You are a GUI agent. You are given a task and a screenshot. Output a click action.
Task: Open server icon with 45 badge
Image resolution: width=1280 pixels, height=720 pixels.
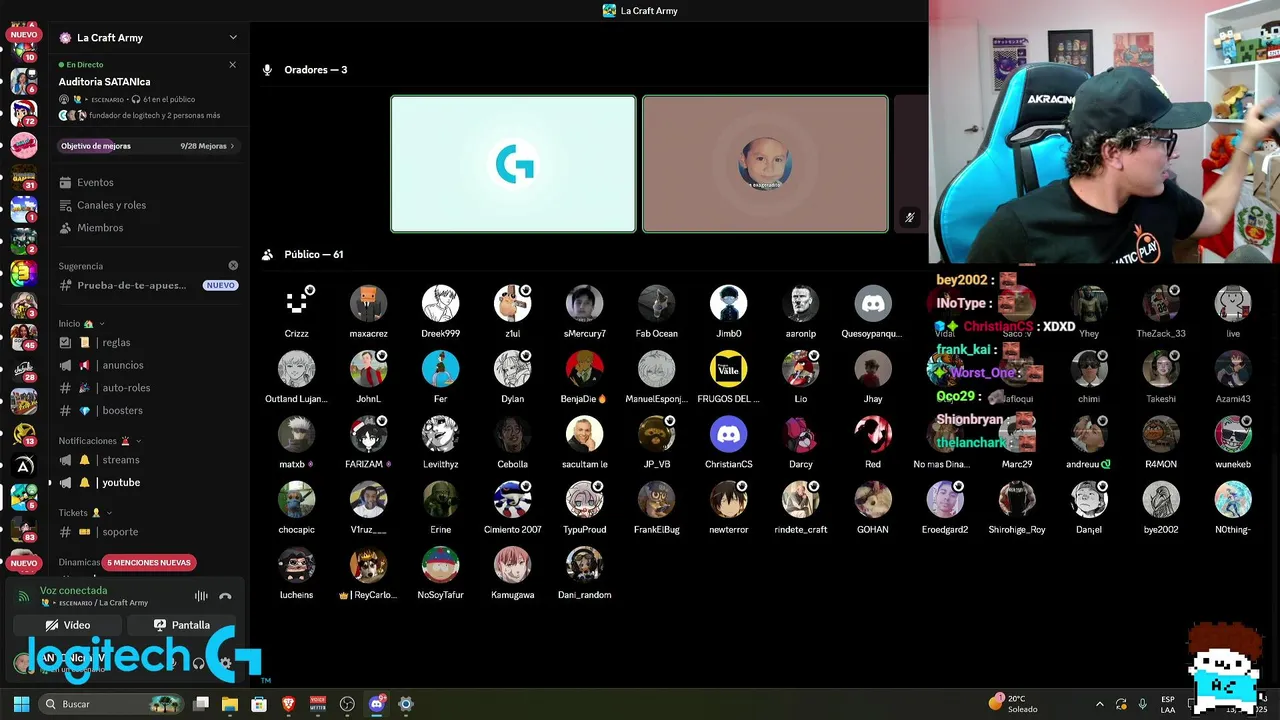point(24,337)
